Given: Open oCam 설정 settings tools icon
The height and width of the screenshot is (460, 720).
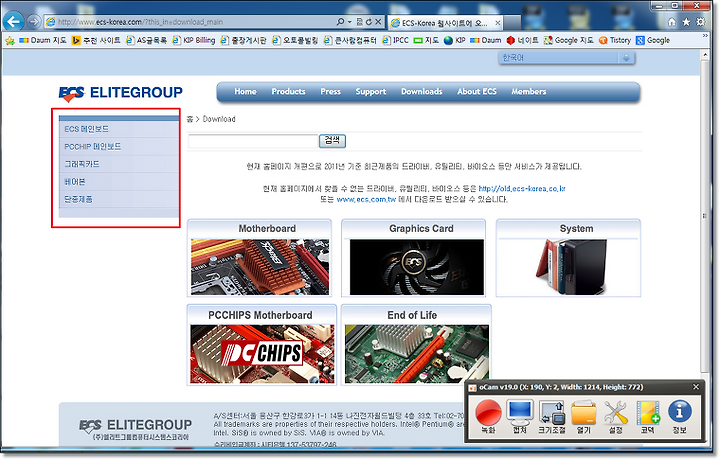Looking at the screenshot, I should coord(615,417).
